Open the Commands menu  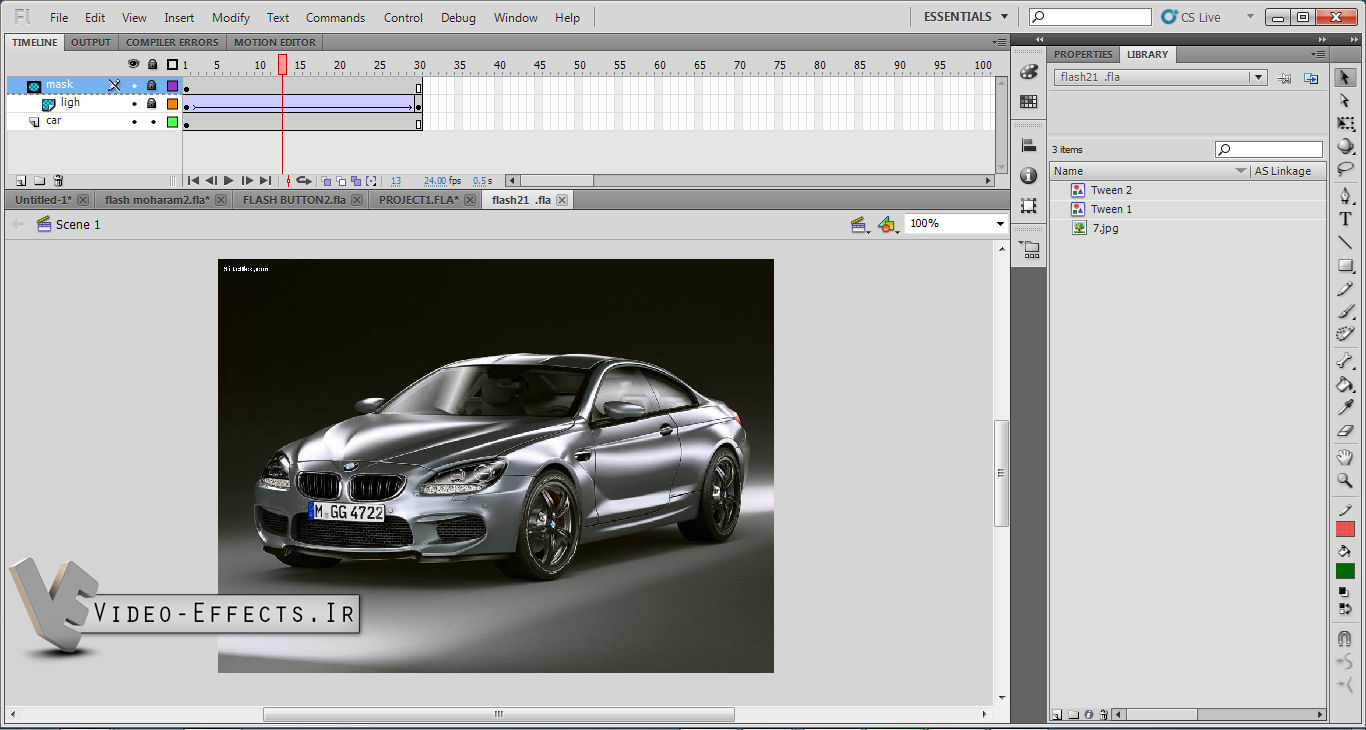(335, 18)
